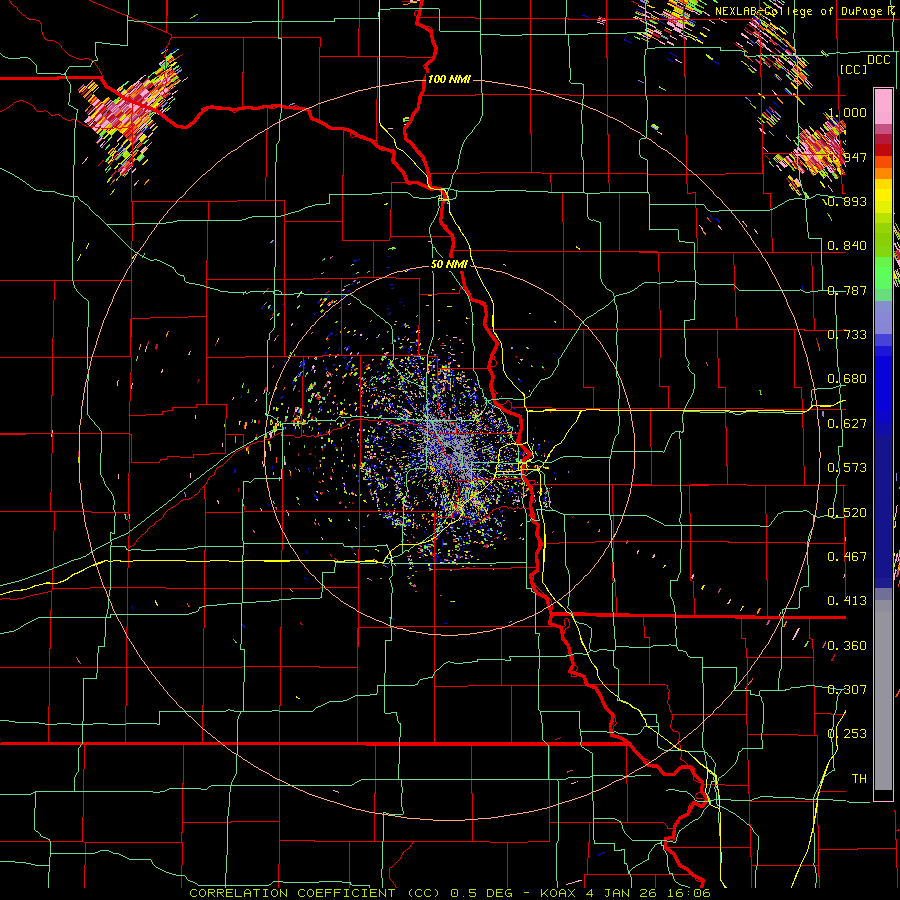Click the 0.360 scale value

847,646
